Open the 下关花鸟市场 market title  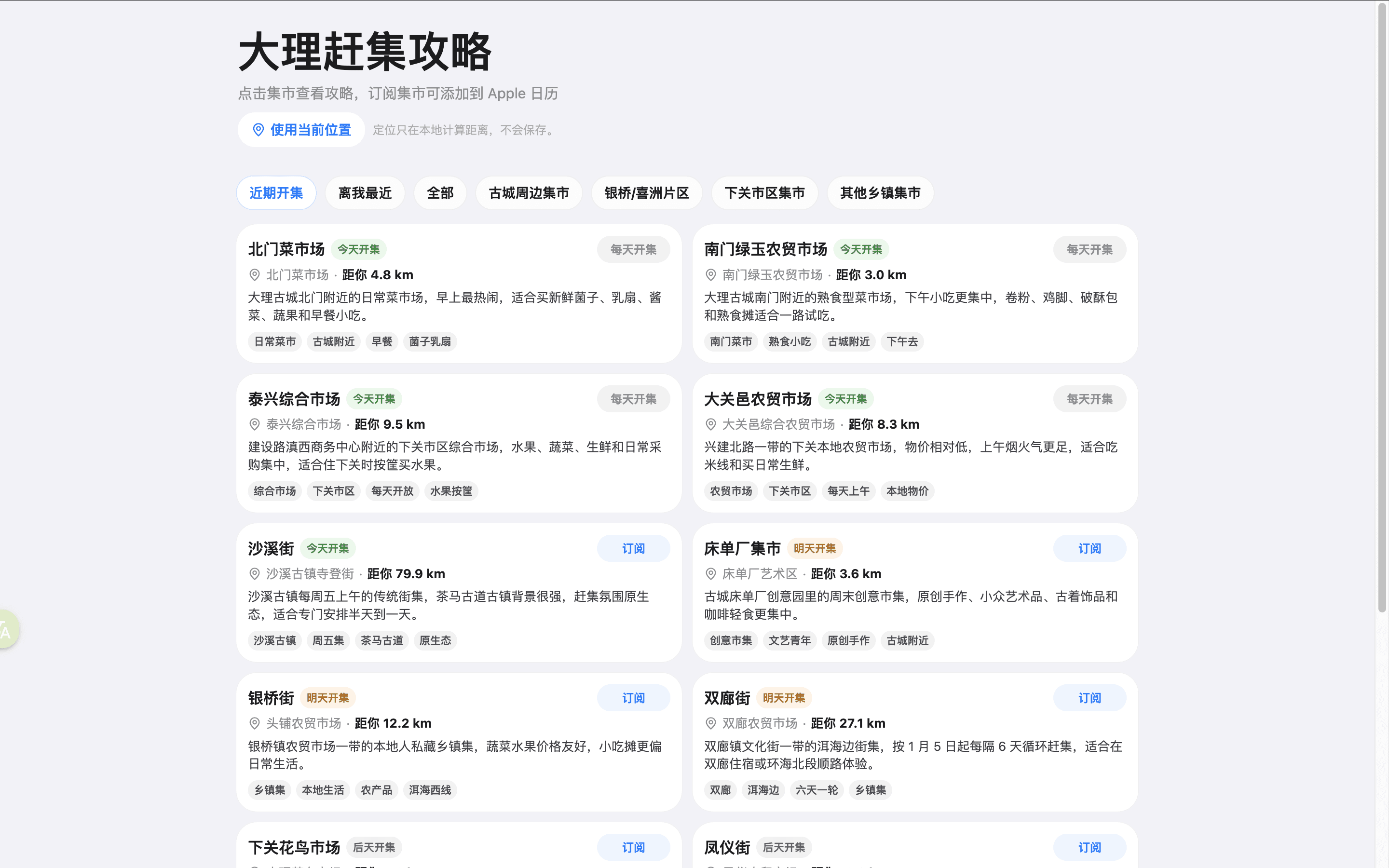pyautogui.click(x=294, y=847)
